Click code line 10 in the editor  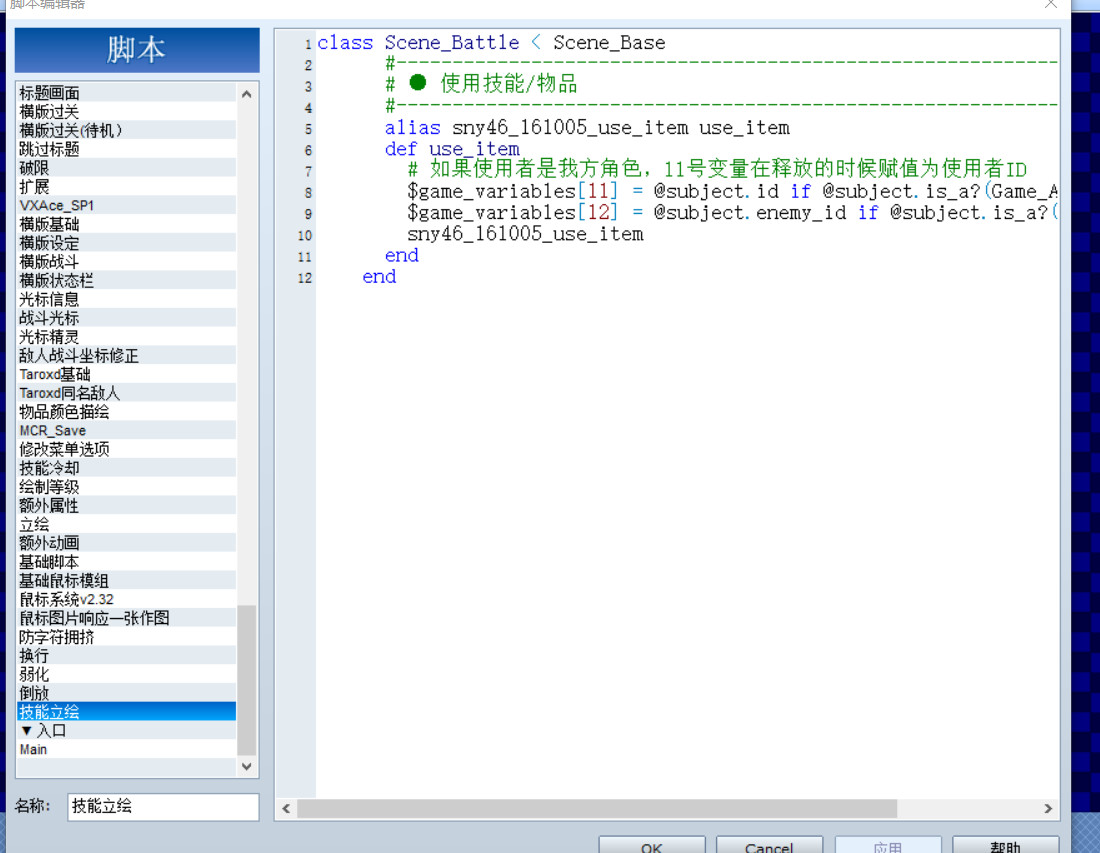tap(525, 234)
